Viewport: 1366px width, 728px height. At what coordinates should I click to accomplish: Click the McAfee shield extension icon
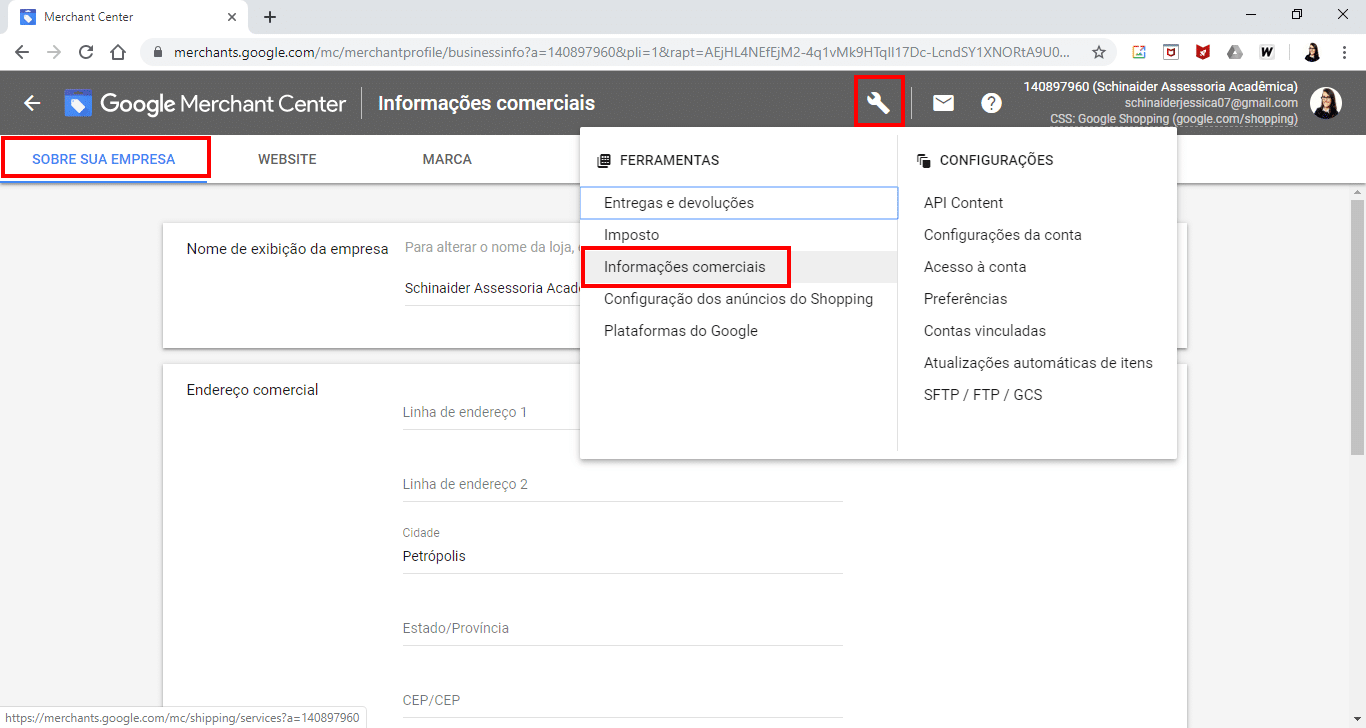click(1203, 52)
